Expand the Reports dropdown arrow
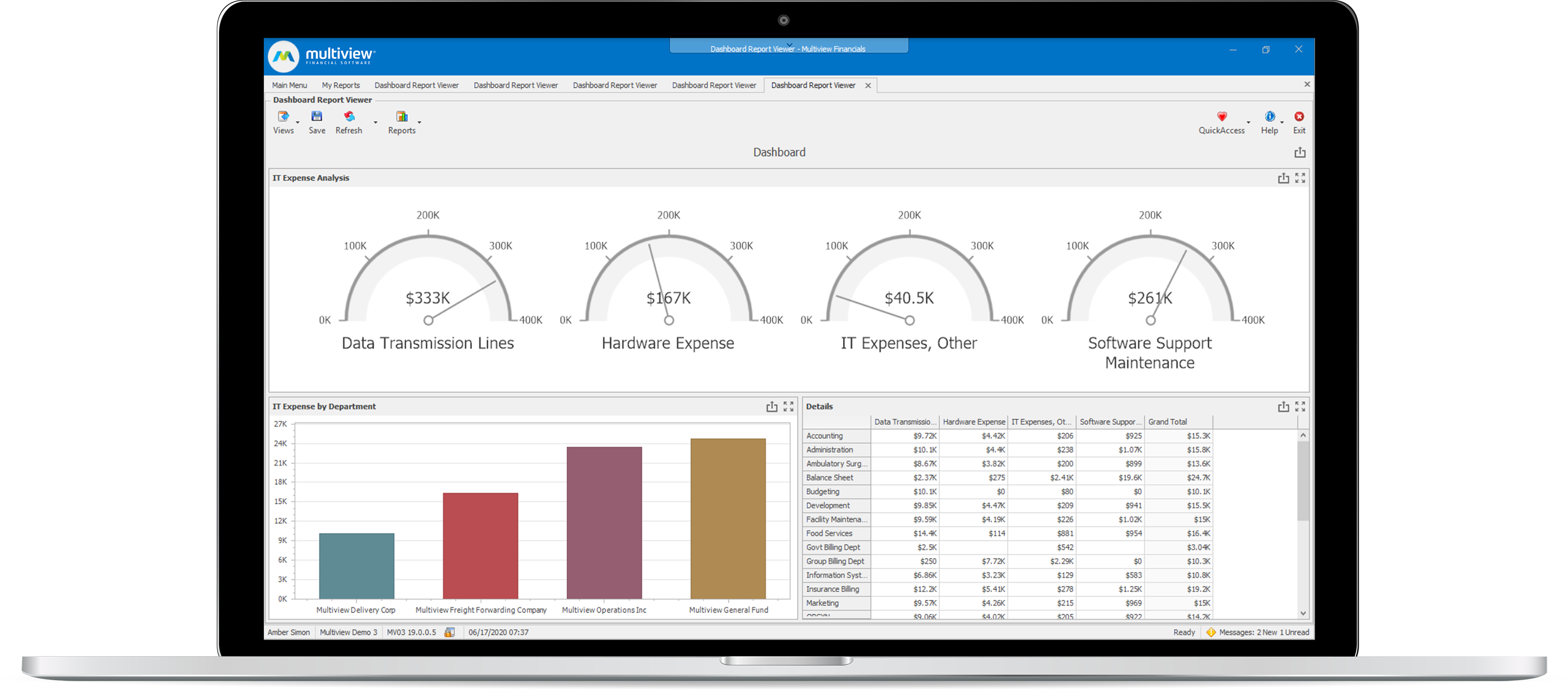The width and height of the screenshot is (1568, 690). [420, 122]
